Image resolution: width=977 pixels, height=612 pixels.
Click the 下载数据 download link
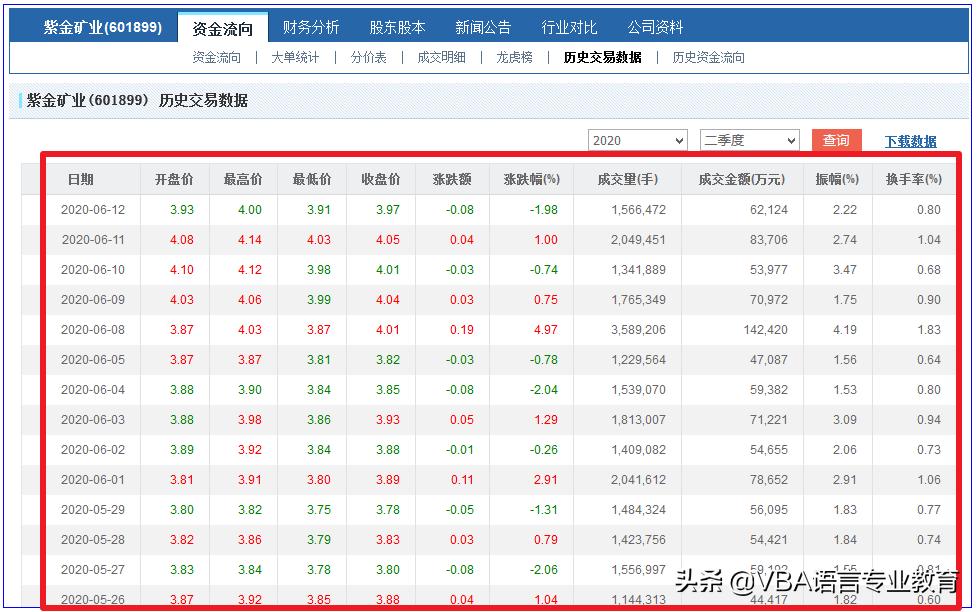coord(910,140)
